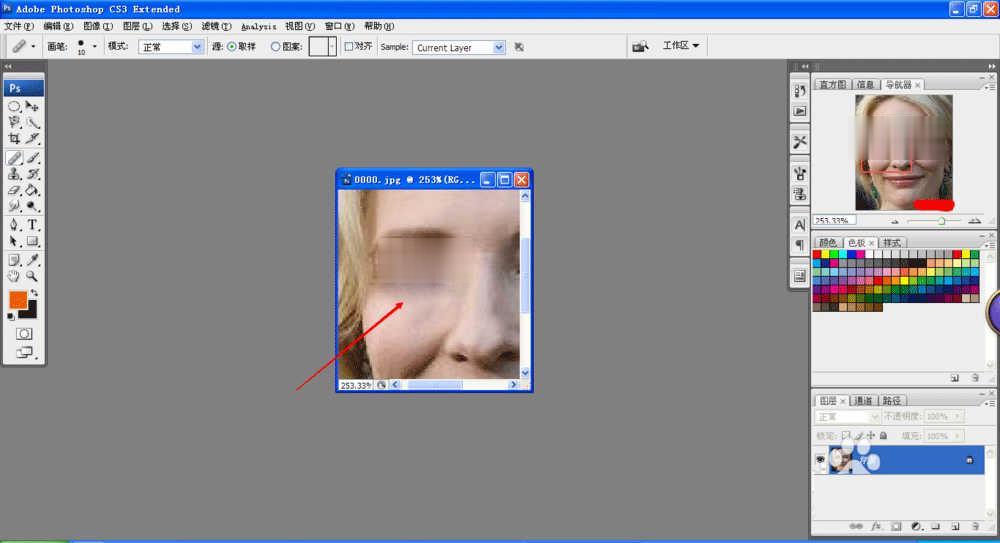Switch to the 直方图 tab
The height and width of the screenshot is (543, 1000).
832,85
